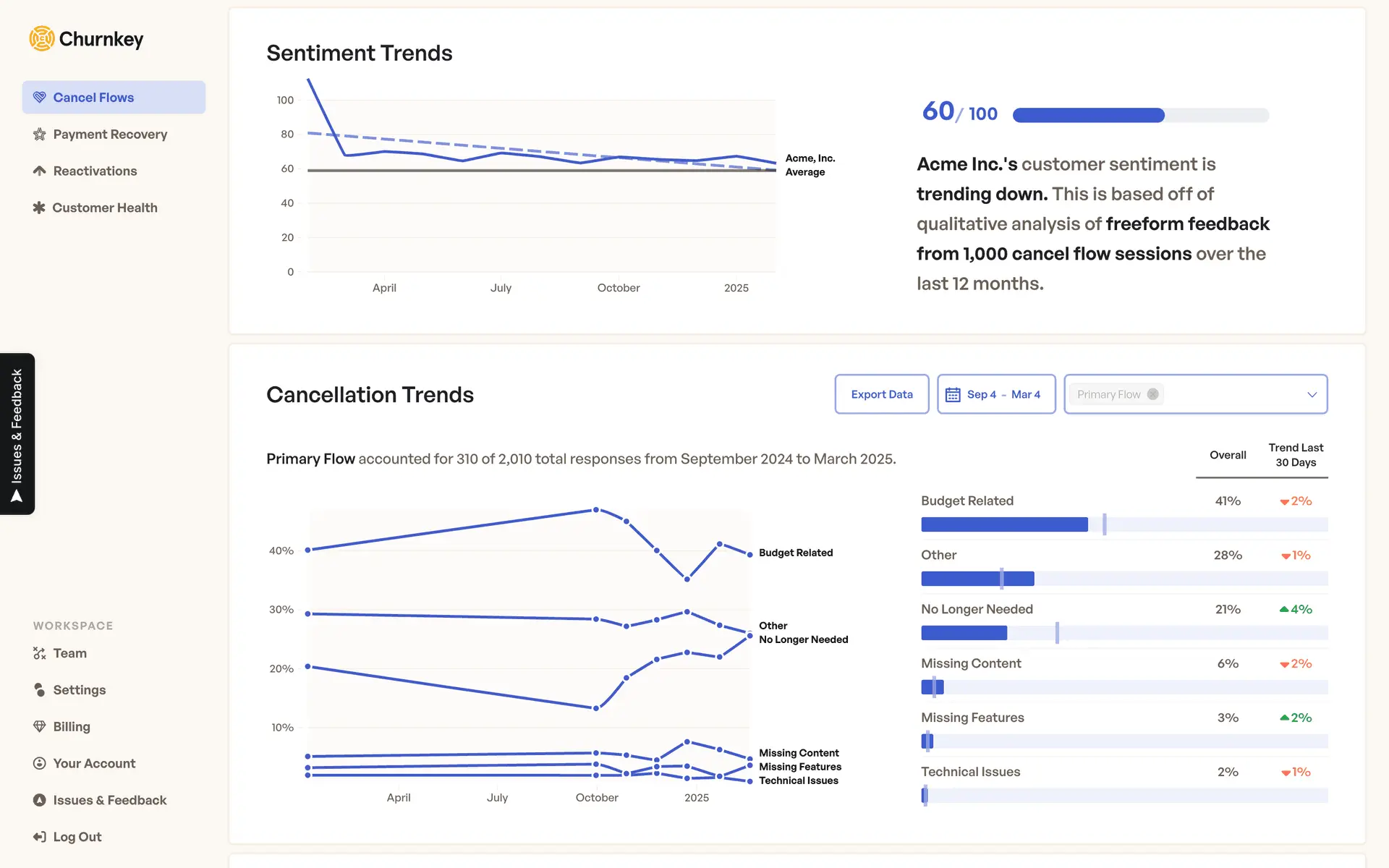Open Issues & Feedback in sidebar
The image size is (1389, 868).
109,800
